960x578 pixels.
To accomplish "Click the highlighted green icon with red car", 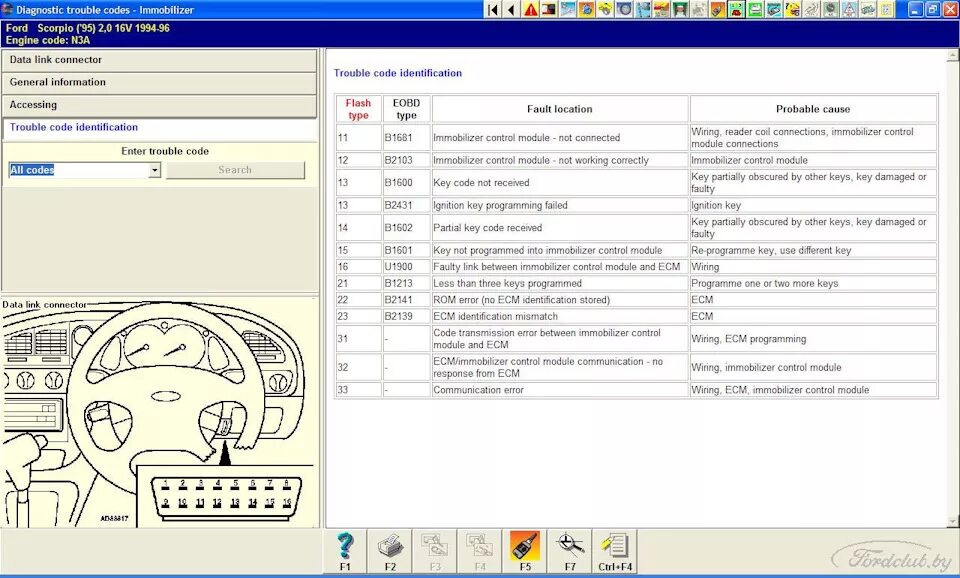I will point(736,10).
